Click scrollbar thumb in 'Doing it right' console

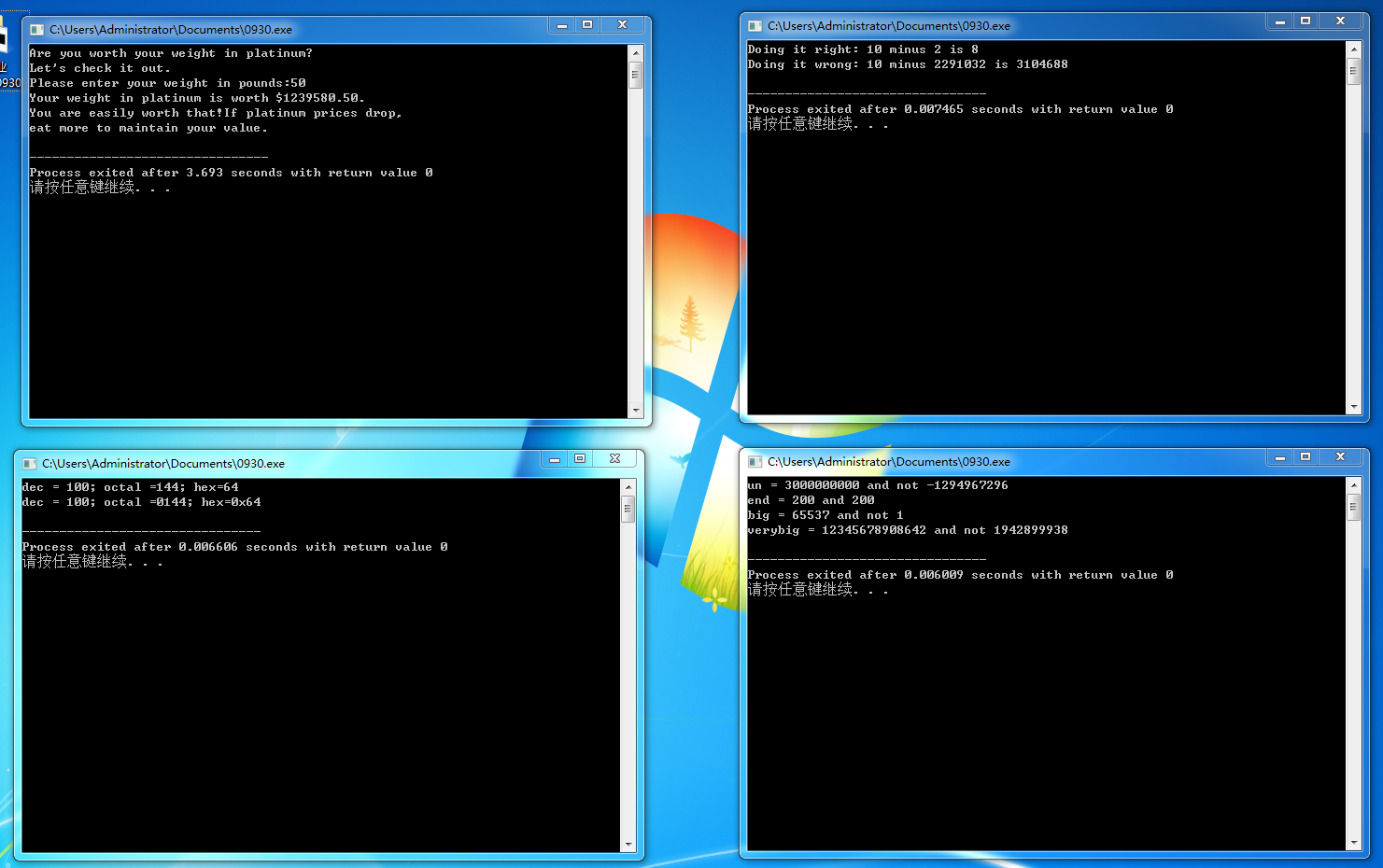[x=1354, y=71]
